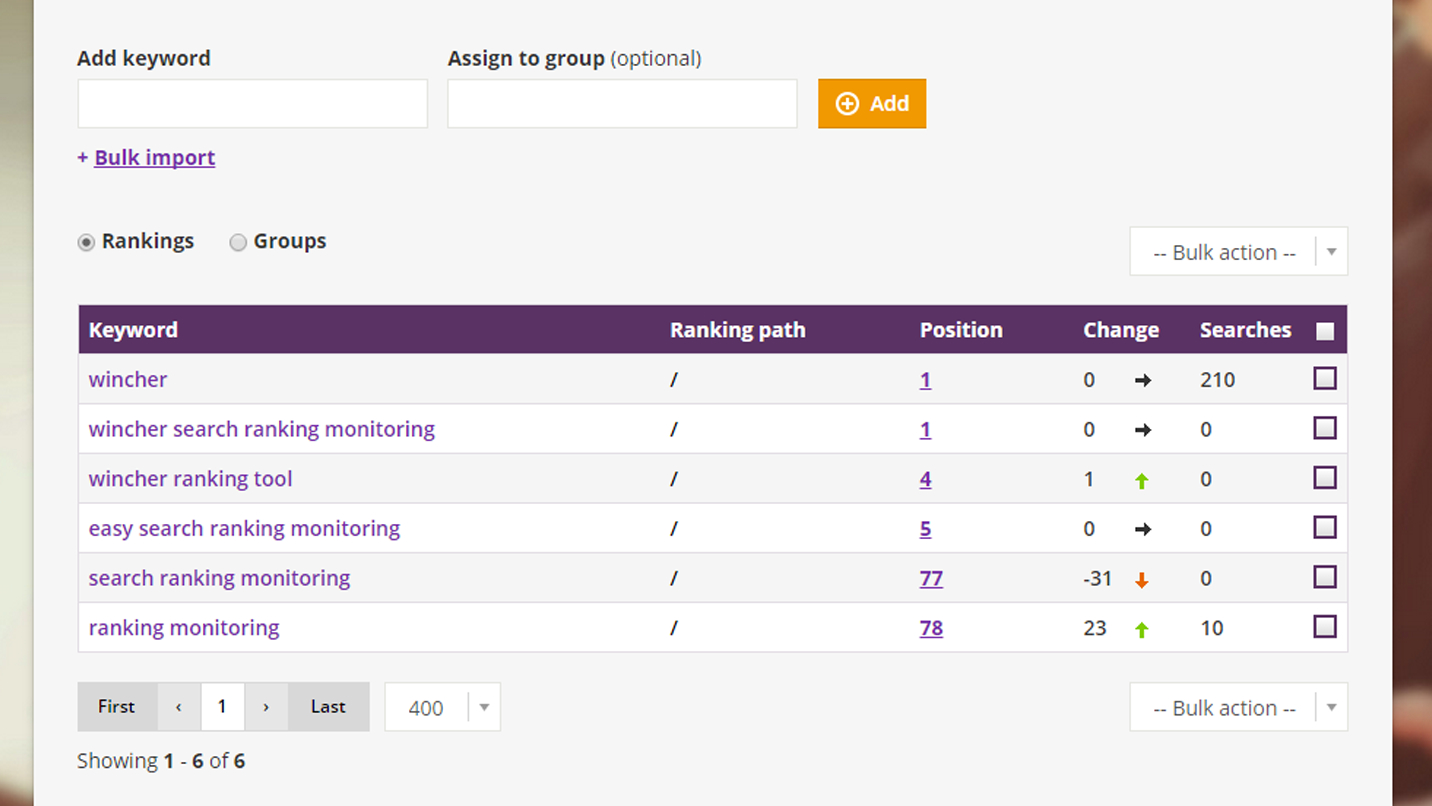Click the next page arrow
This screenshot has height=806, width=1432.
click(x=266, y=707)
